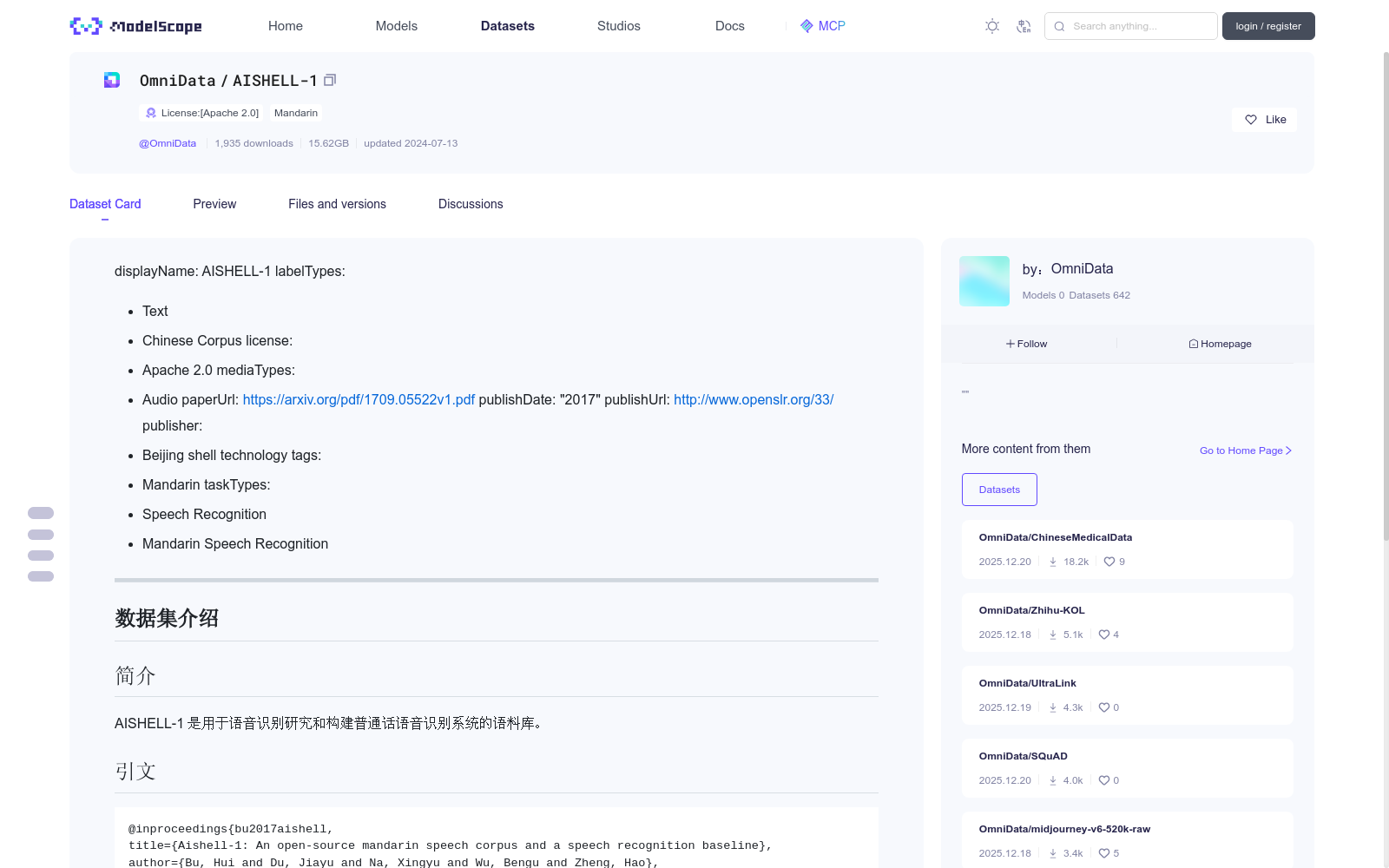This screenshot has height=868, width=1389.
Task: Expand Go to Home Page chevron
Action: click(1289, 450)
